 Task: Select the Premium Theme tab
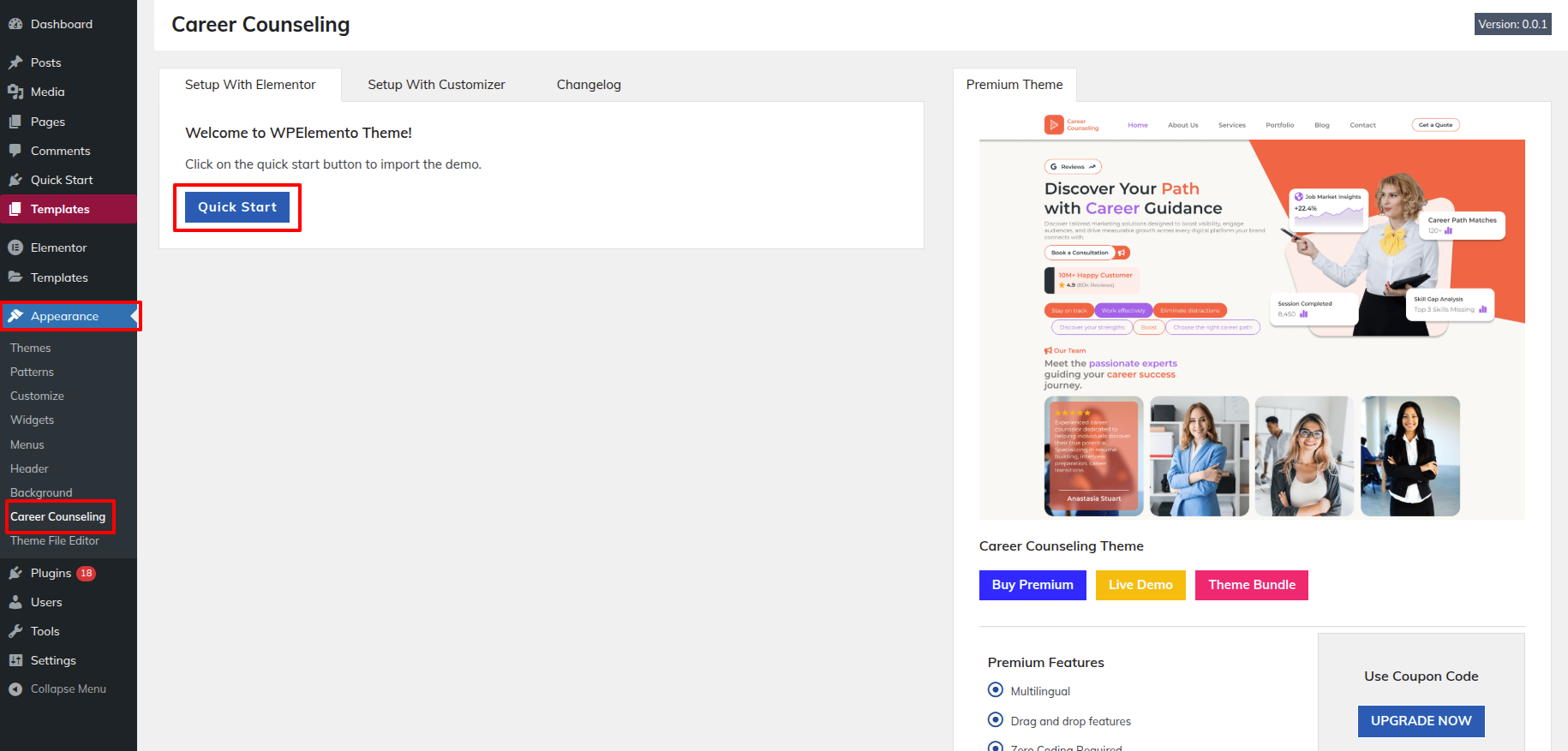coord(1014,85)
